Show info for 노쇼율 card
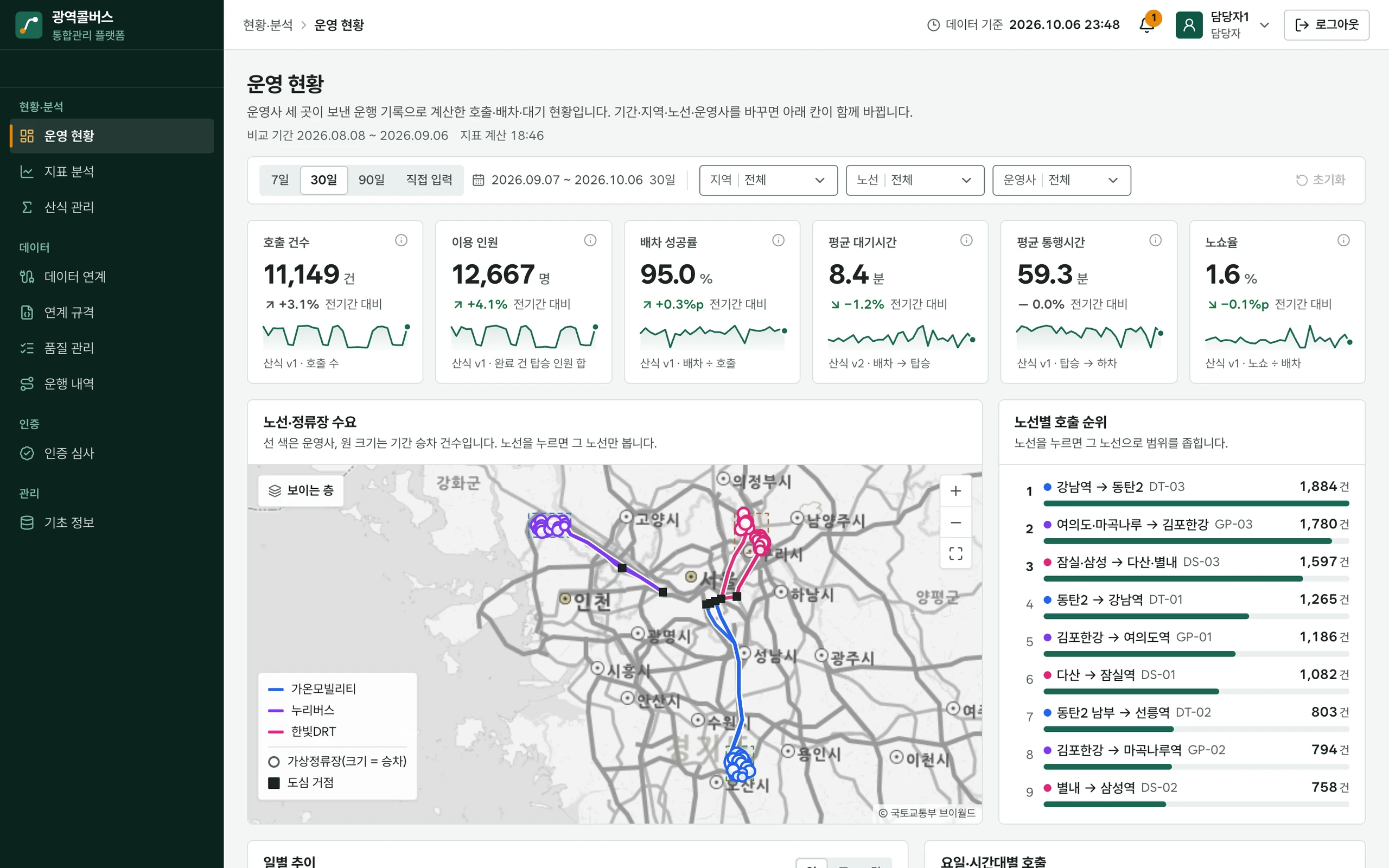This screenshot has width=1389, height=868. [1343, 240]
